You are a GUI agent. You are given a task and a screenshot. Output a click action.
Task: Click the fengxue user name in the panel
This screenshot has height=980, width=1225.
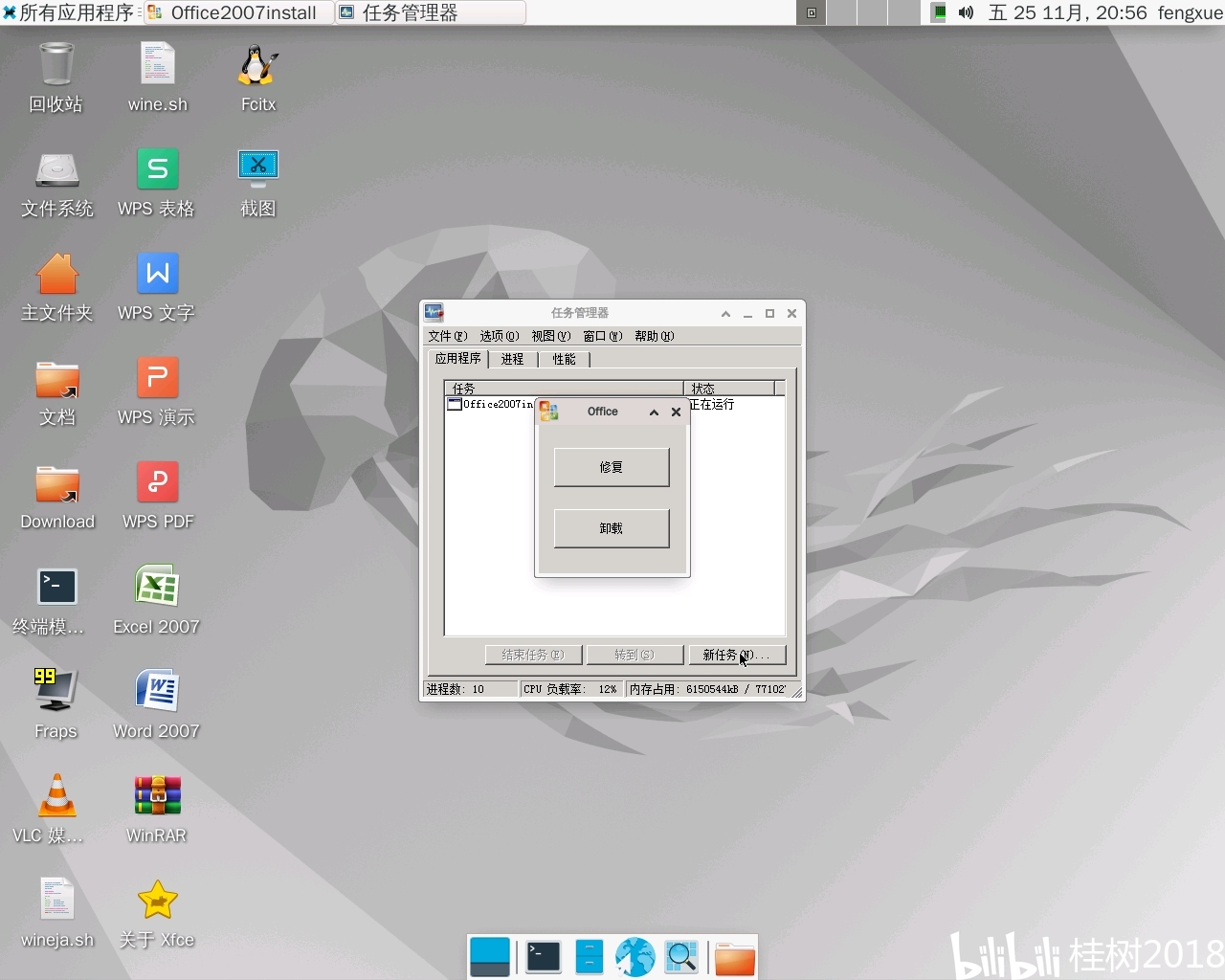(x=1190, y=12)
